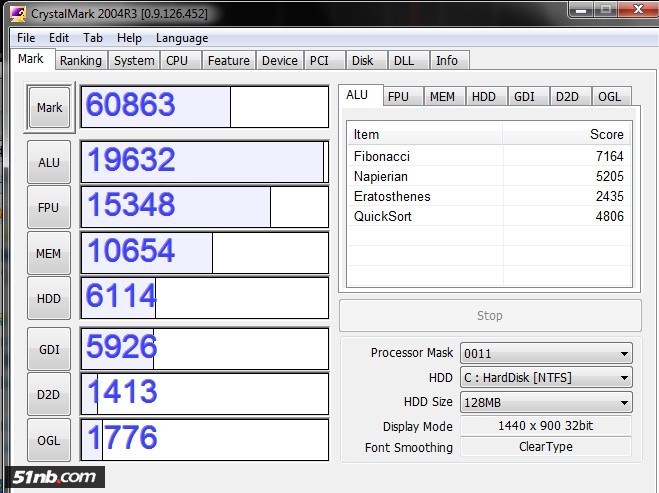The width and height of the screenshot is (659, 493).
Task: Expand the HDD Size dropdown
Action: (545, 402)
